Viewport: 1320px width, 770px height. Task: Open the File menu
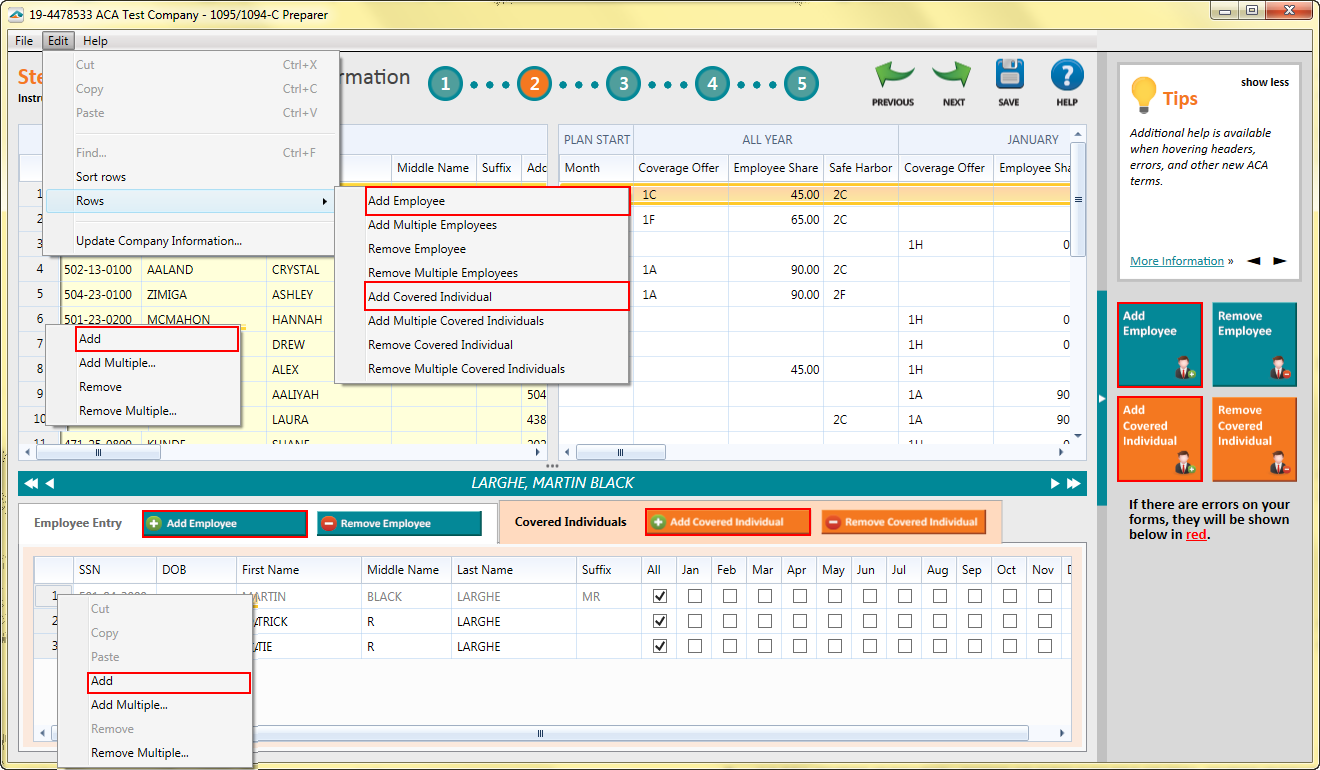(x=24, y=41)
